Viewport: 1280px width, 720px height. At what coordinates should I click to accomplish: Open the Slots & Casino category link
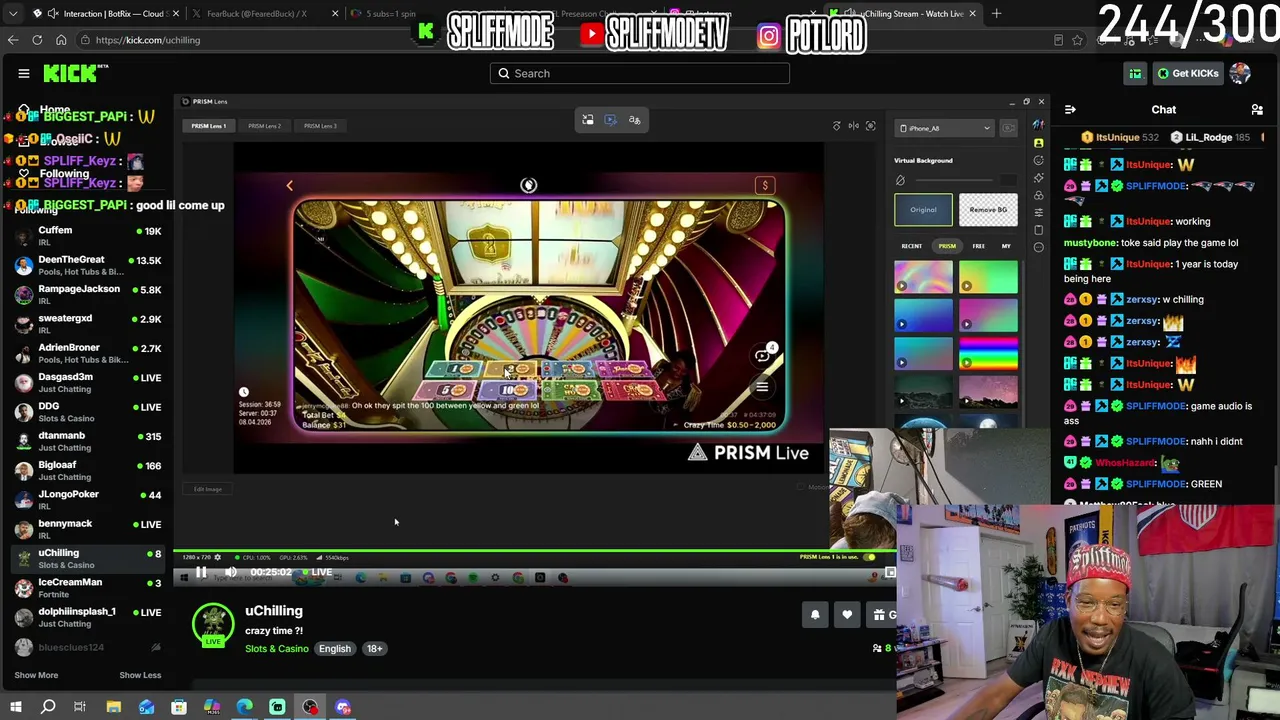[277, 649]
